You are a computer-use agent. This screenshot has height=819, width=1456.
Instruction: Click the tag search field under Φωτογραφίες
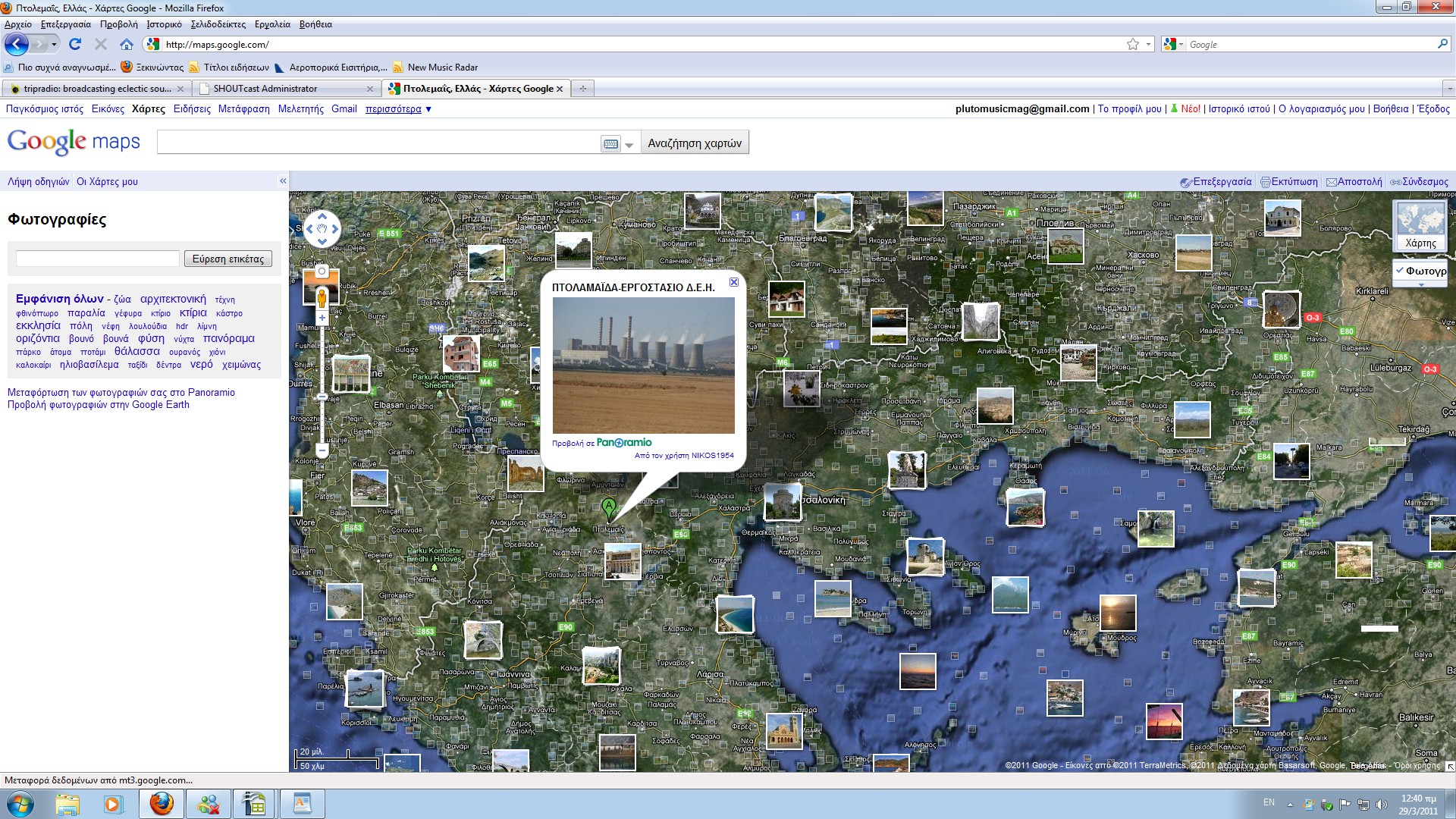coord(97,259)
